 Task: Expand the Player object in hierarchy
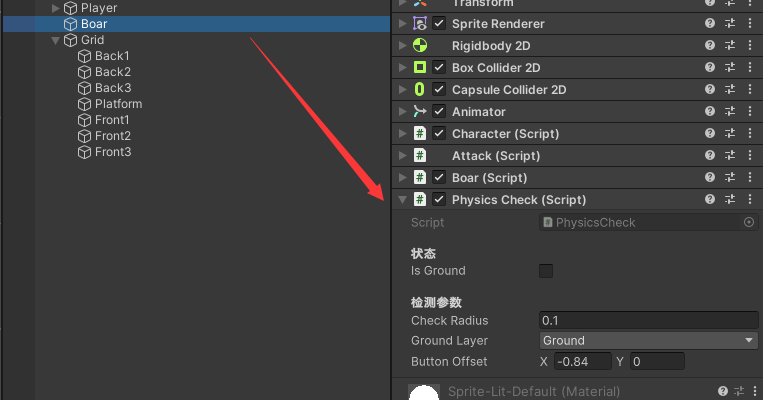[56, 8]
